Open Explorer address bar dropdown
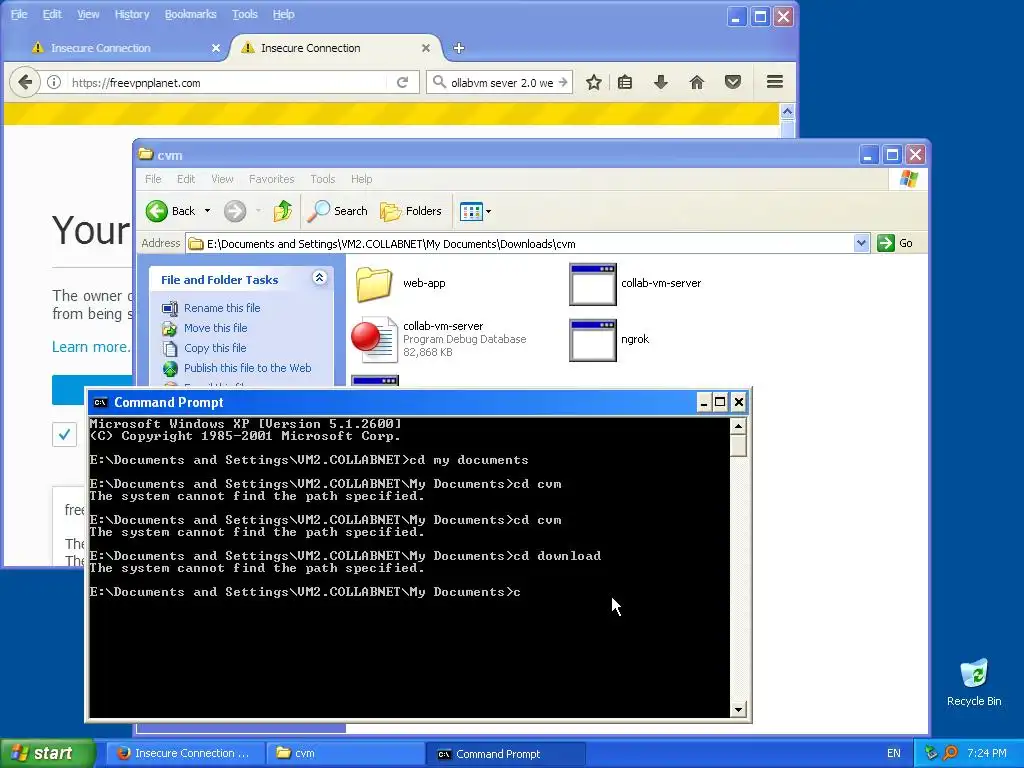The height and width of the screenshot is (768, 1024). click(x=861, y=244)
